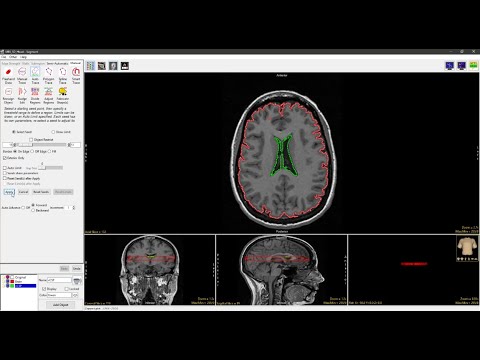Click first blue monitor icon at top right
The height and width of the screenshot is (360, 480).
click(450, 65)
